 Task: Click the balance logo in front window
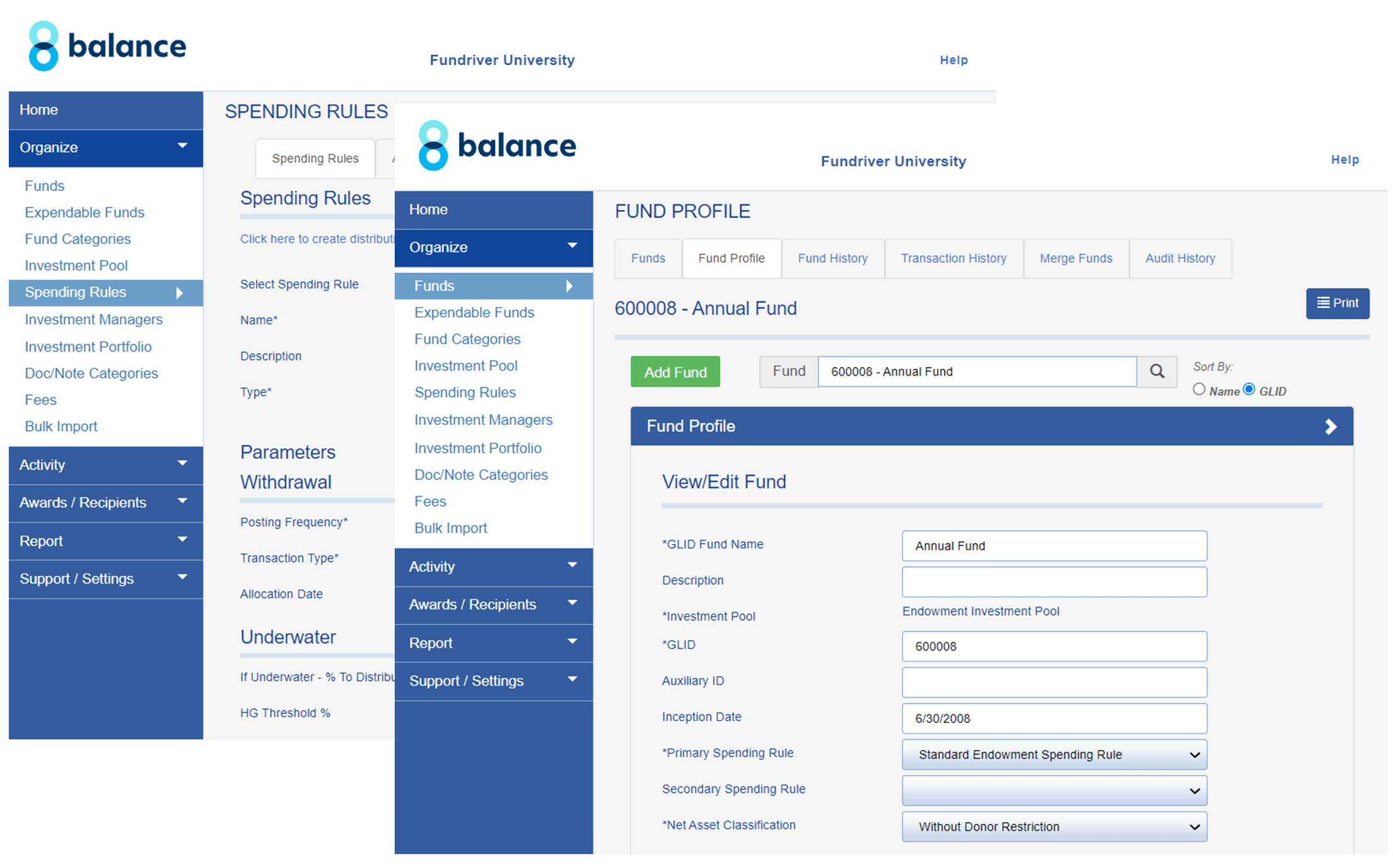point(497,146)
